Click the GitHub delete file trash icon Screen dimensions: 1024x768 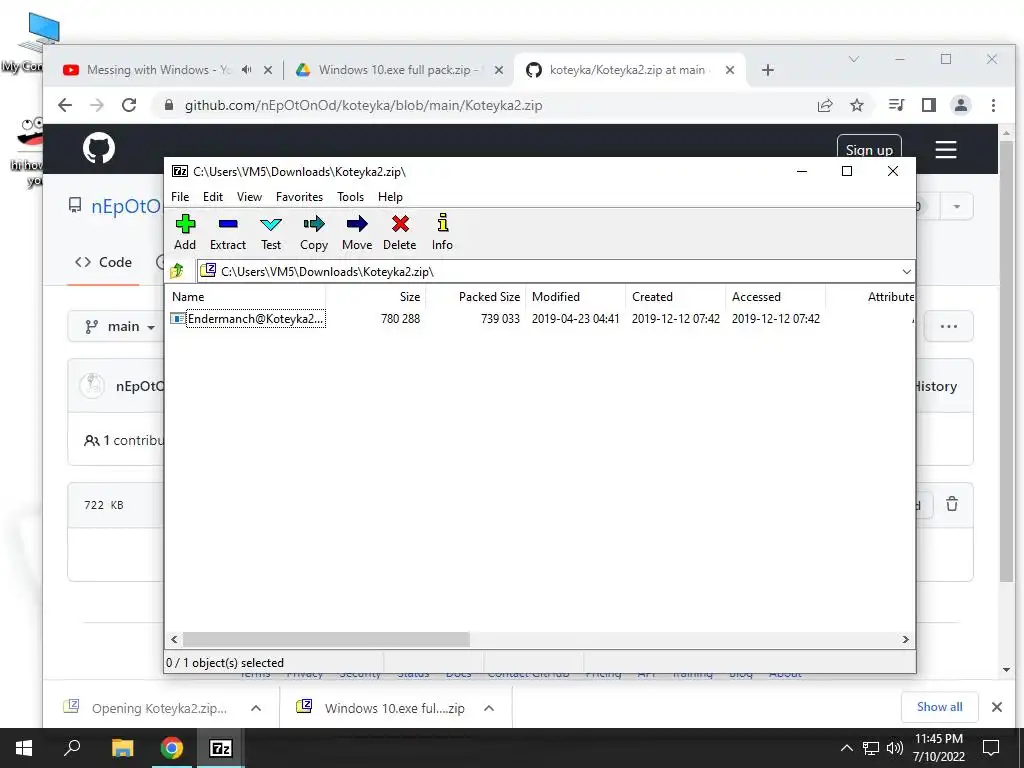point(952,504)
